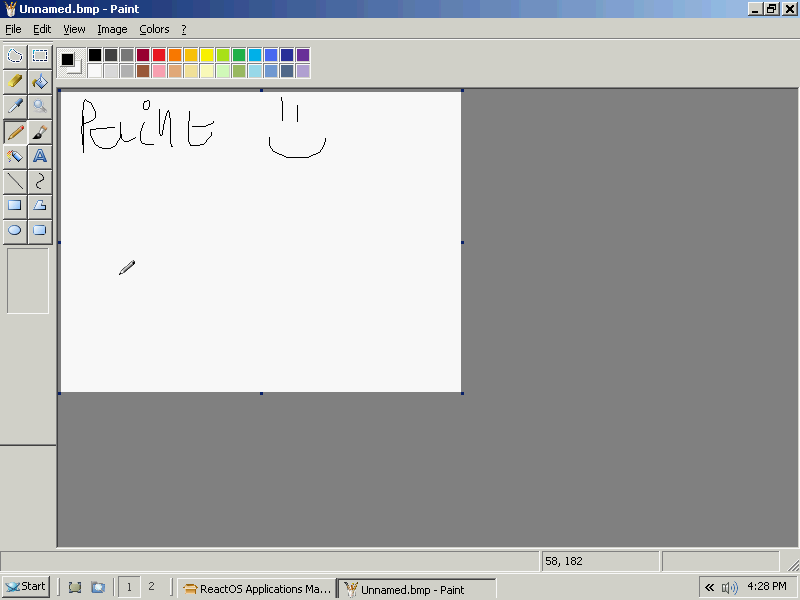800x600 pixels.
Task: Expand hidden system tray icons arrow
Action: click(709, 588)
